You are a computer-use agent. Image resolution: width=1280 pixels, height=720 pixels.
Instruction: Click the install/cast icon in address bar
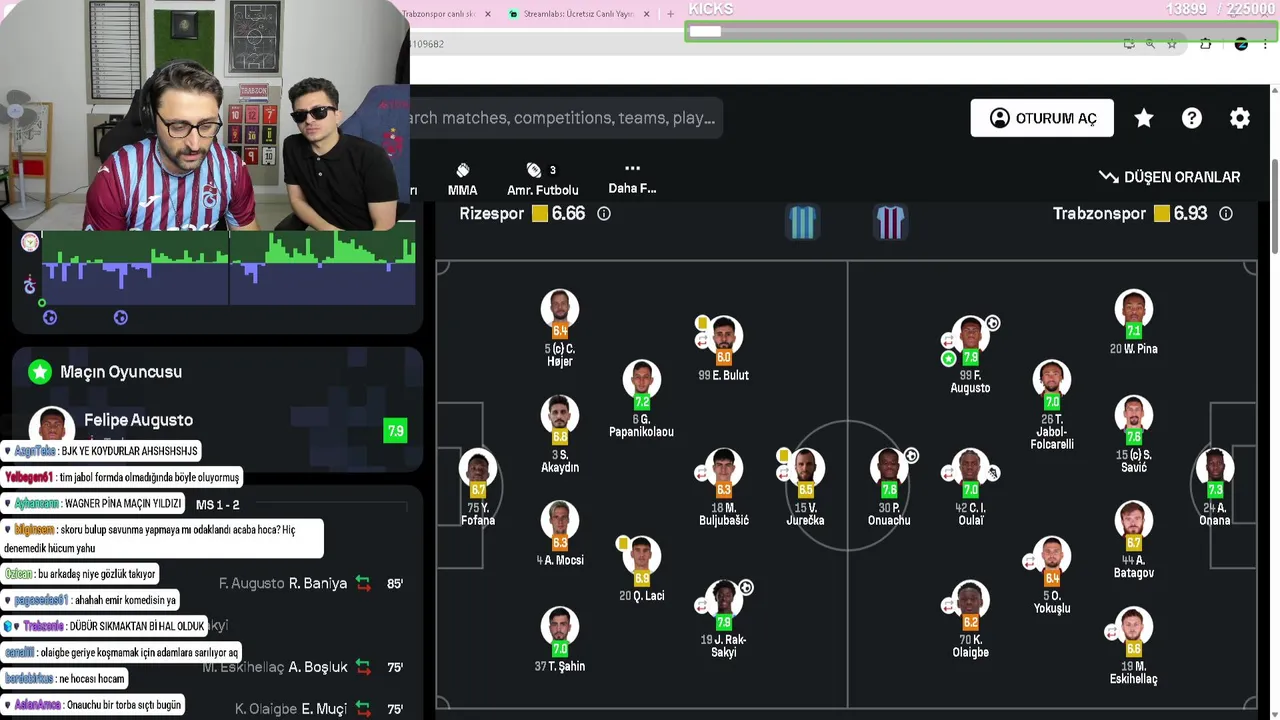click(1129, 44)
